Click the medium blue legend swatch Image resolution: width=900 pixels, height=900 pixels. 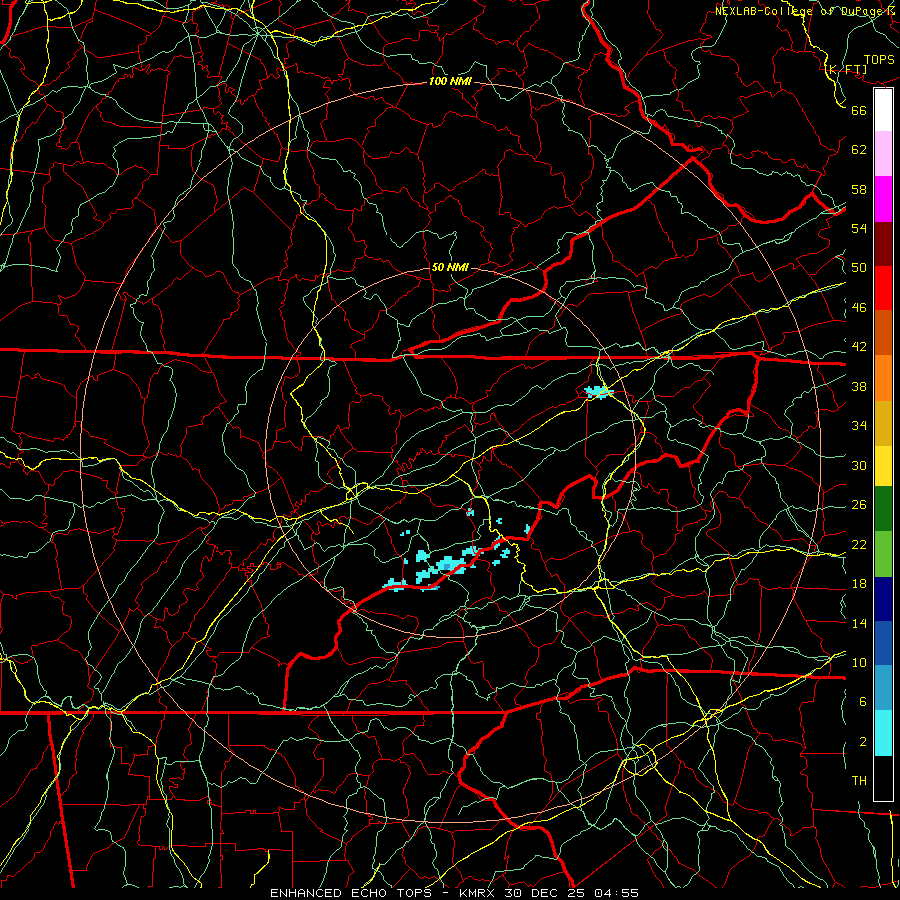pyautogui.click(x=883, y=643)
